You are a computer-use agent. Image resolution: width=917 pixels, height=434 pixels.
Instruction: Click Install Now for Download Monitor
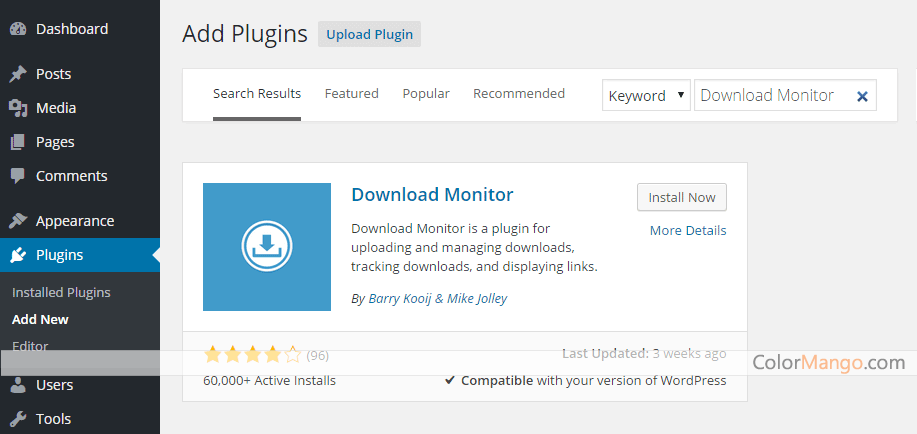(x=682, y=198)
